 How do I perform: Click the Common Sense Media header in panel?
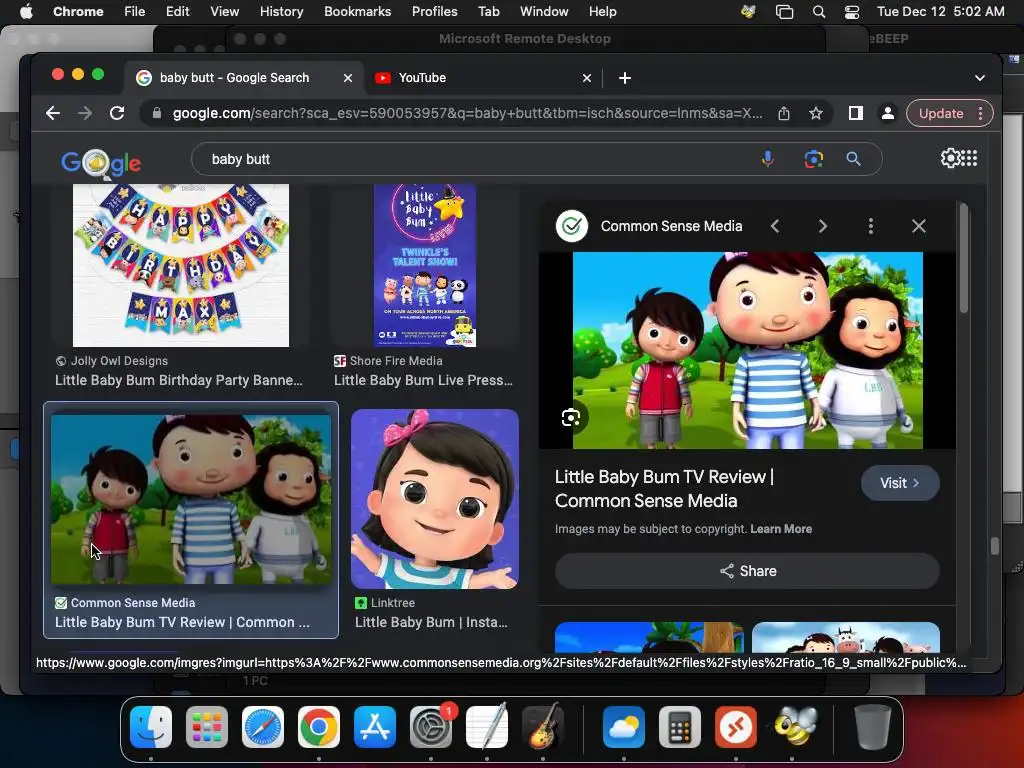(671, 226)
